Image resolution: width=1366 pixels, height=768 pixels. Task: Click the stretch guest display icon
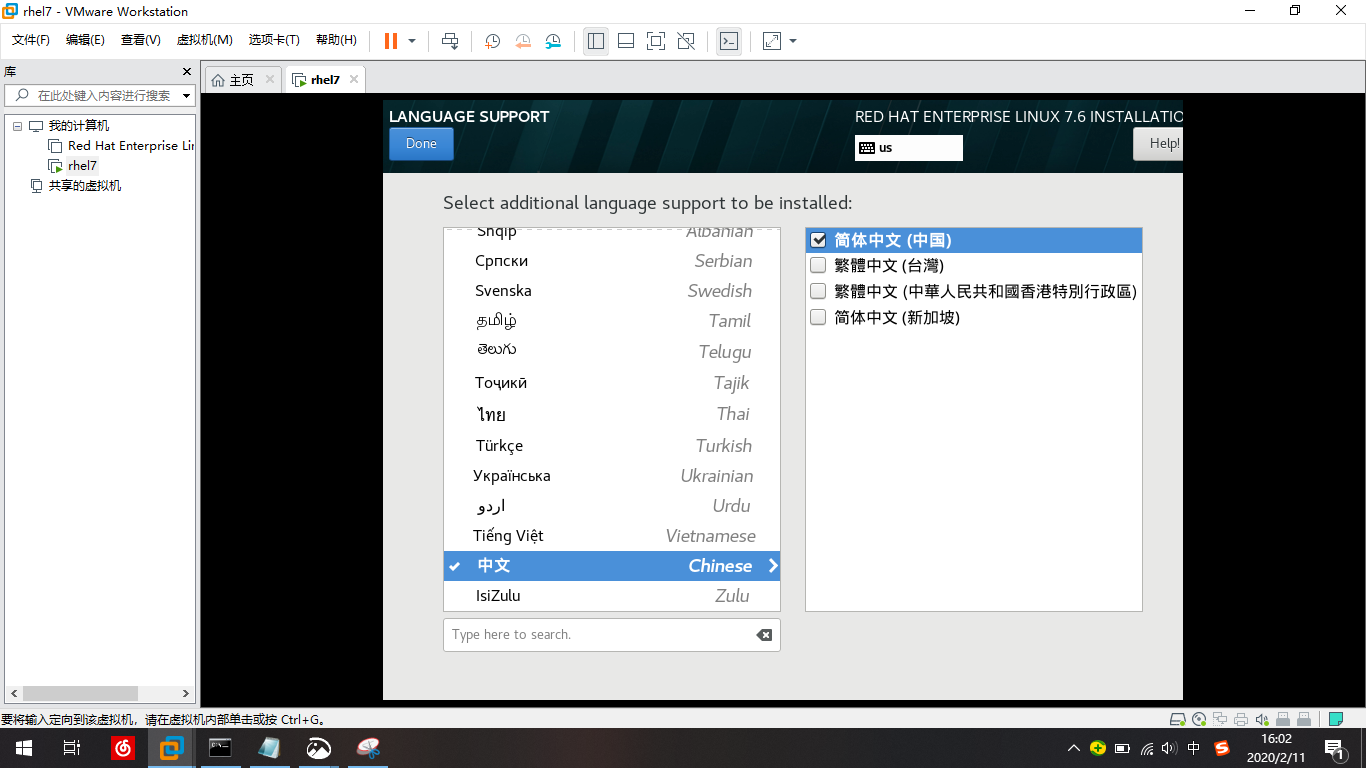772,41
